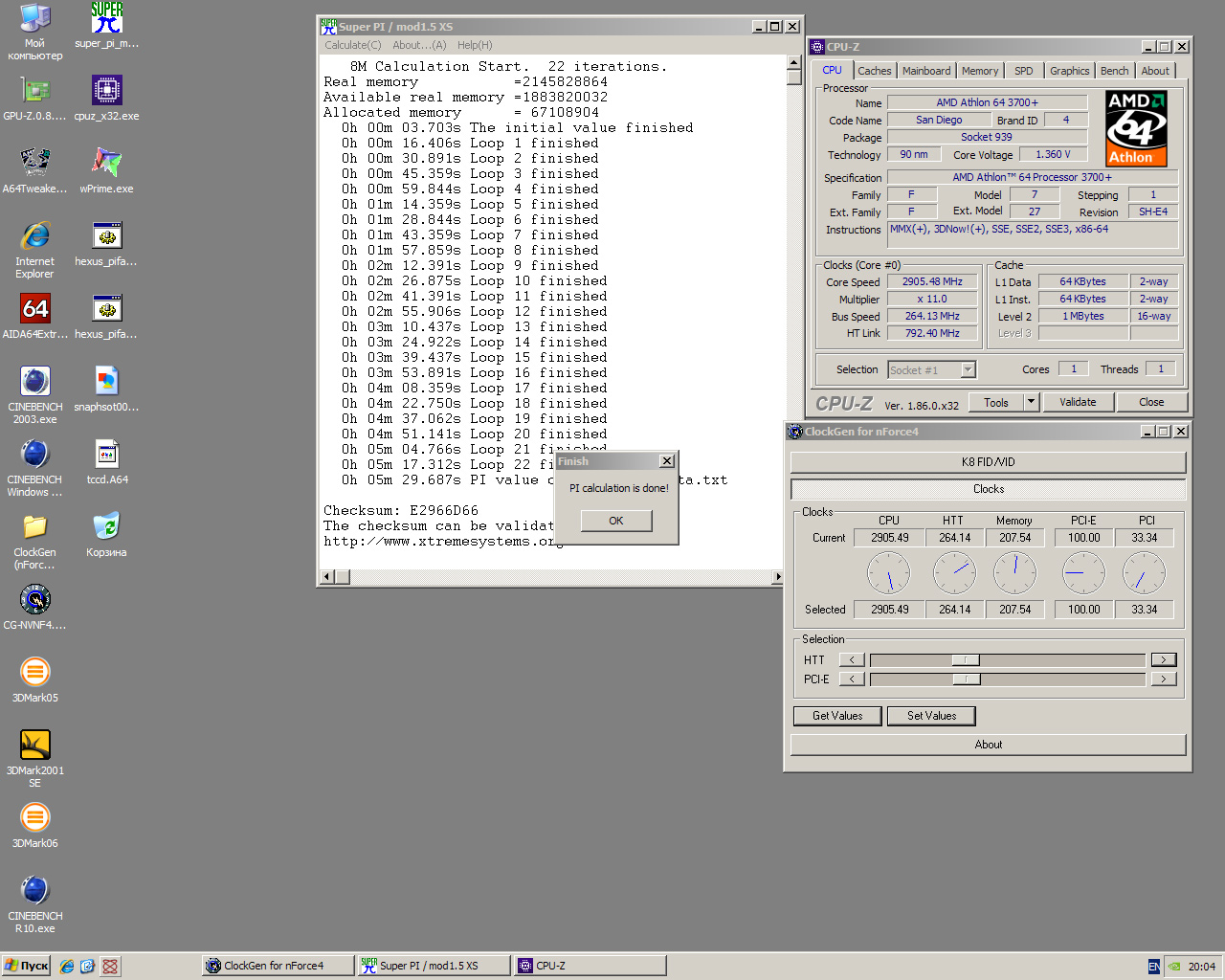Open the GPU-Z desktop icon
This screenshot has width=1225, height=980.
pos(35,91)
